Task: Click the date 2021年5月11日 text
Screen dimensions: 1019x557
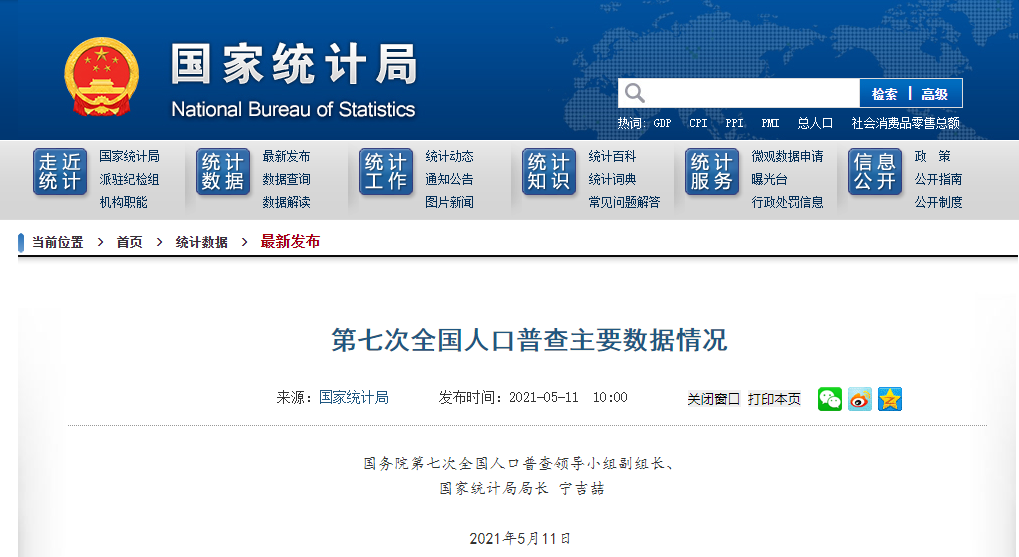Action: pyautogui.click(x=520, y=538)
